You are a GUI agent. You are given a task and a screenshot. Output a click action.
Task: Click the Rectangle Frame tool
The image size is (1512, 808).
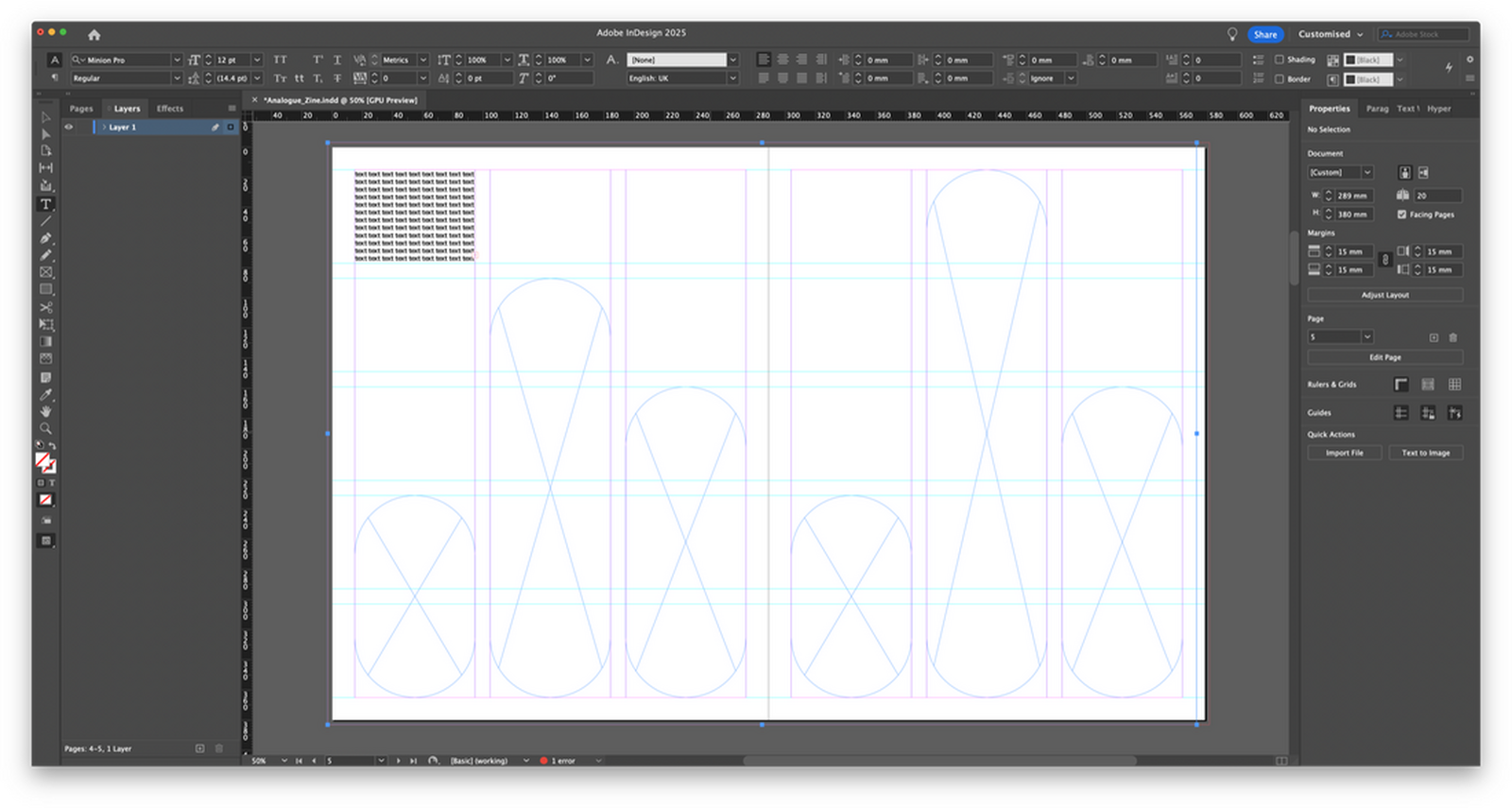[x=45, y=272]
